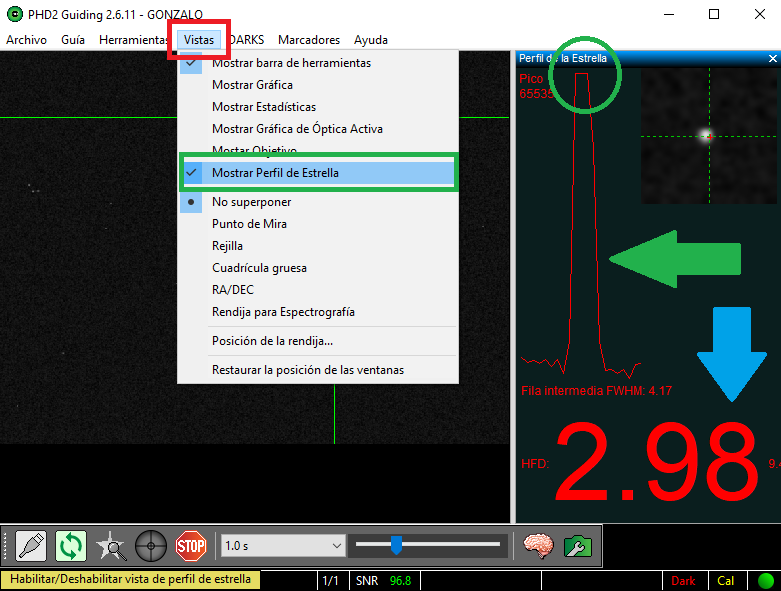Image resolution: width=781 pixels, height=591 pixels.
Task: Click the SNR 96.8 status field
Action: click(383, 581)
